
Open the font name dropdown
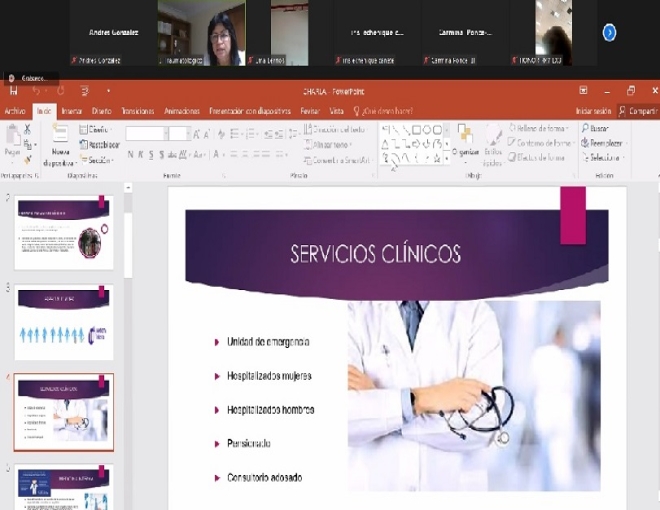point(166,134)
